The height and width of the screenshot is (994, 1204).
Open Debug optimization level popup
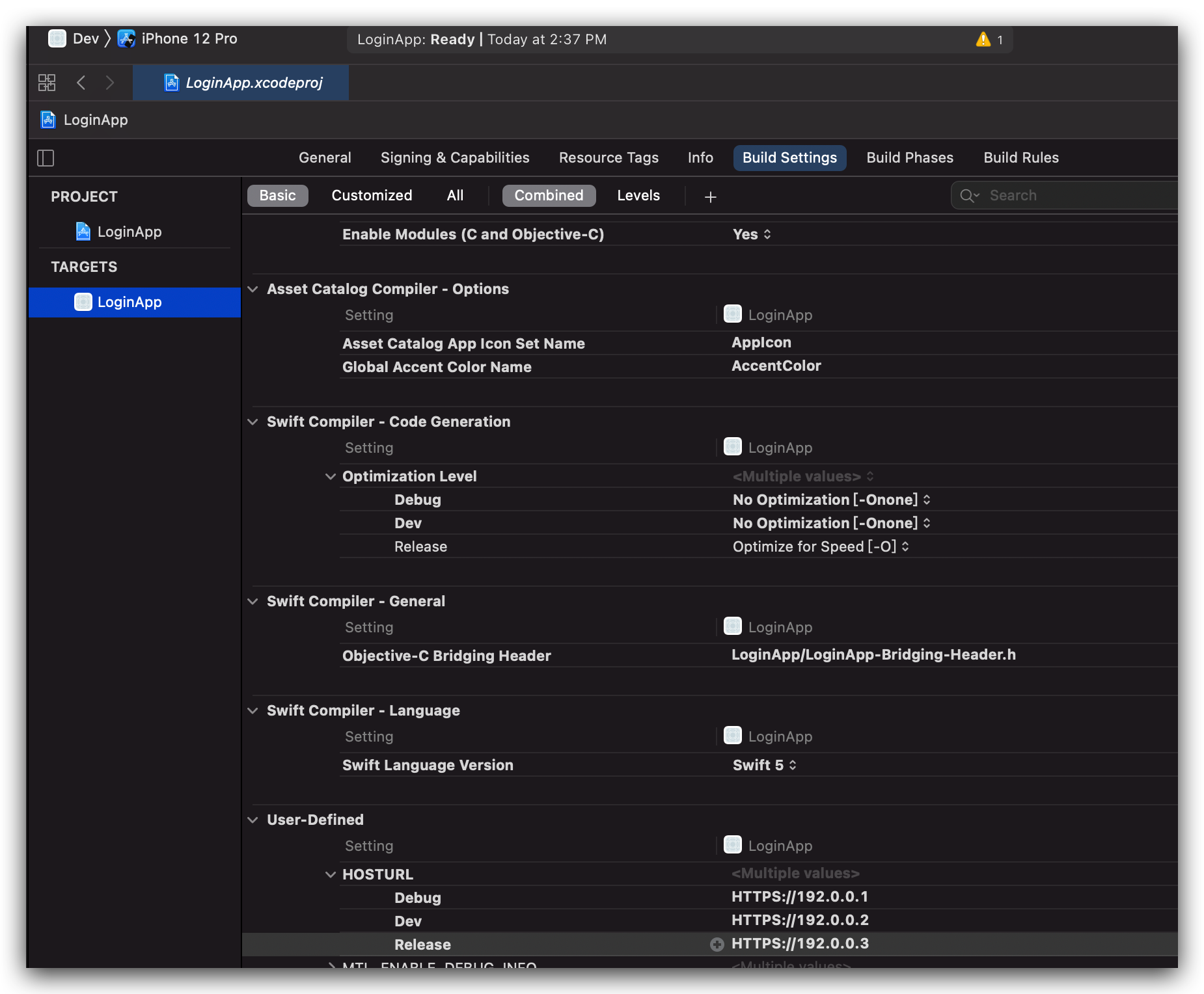point(832,500)
